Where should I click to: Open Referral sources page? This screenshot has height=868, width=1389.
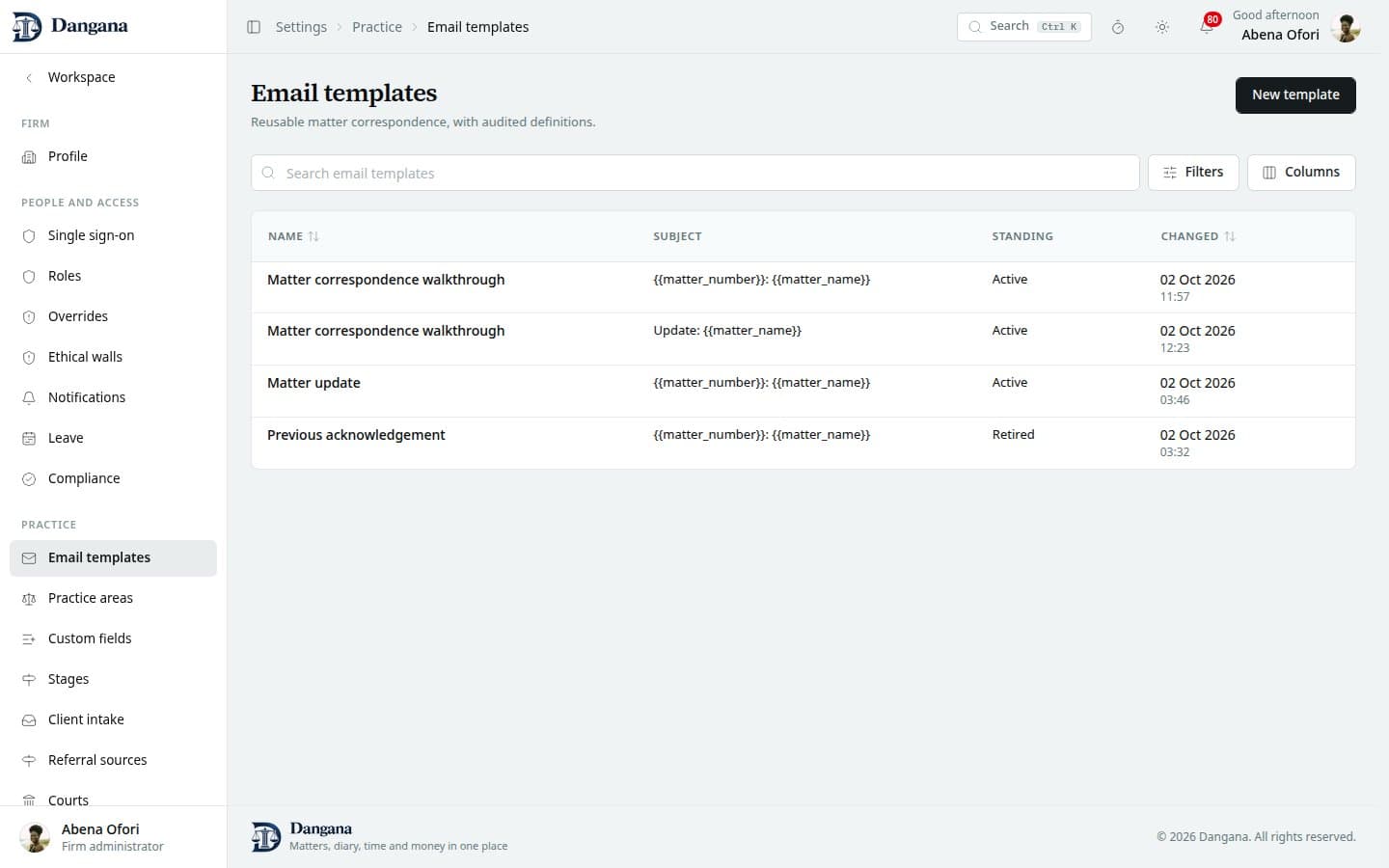point(113,760)
